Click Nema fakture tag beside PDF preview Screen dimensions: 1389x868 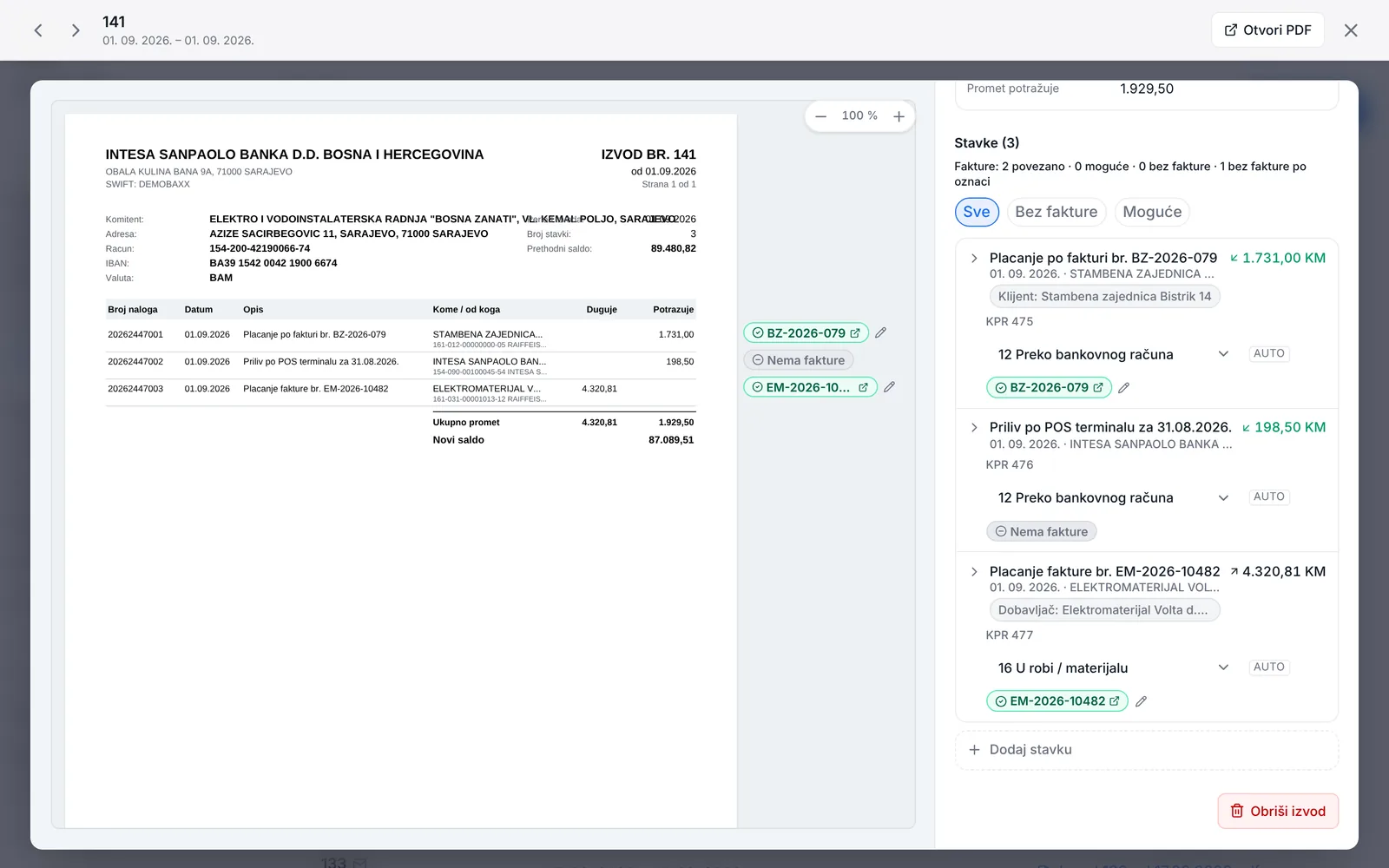(798, 360)
